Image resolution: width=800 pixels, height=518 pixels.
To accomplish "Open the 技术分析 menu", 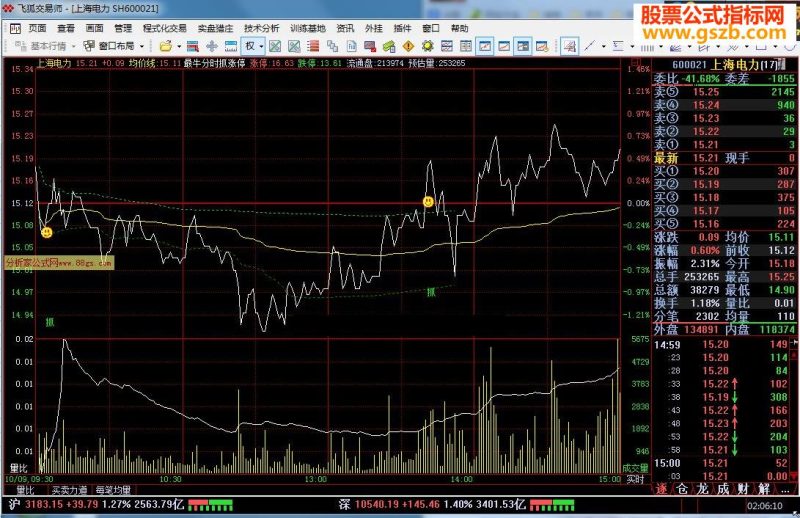I will point(261,29).
